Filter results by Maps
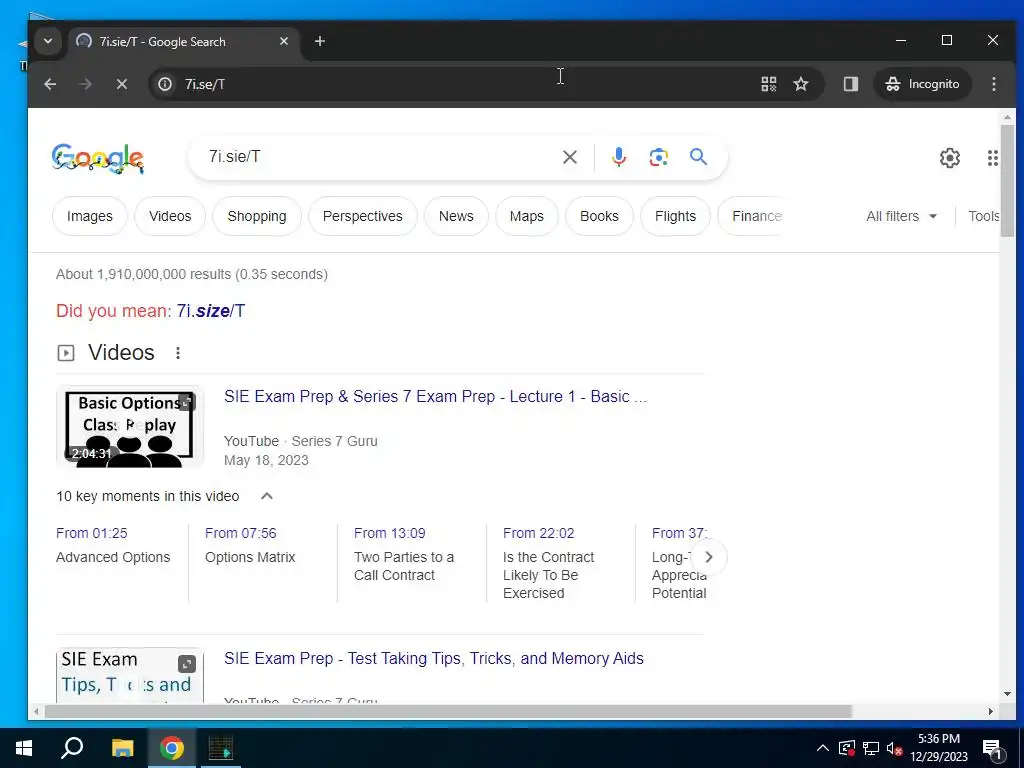The image size is (1024, 768). 526,216
